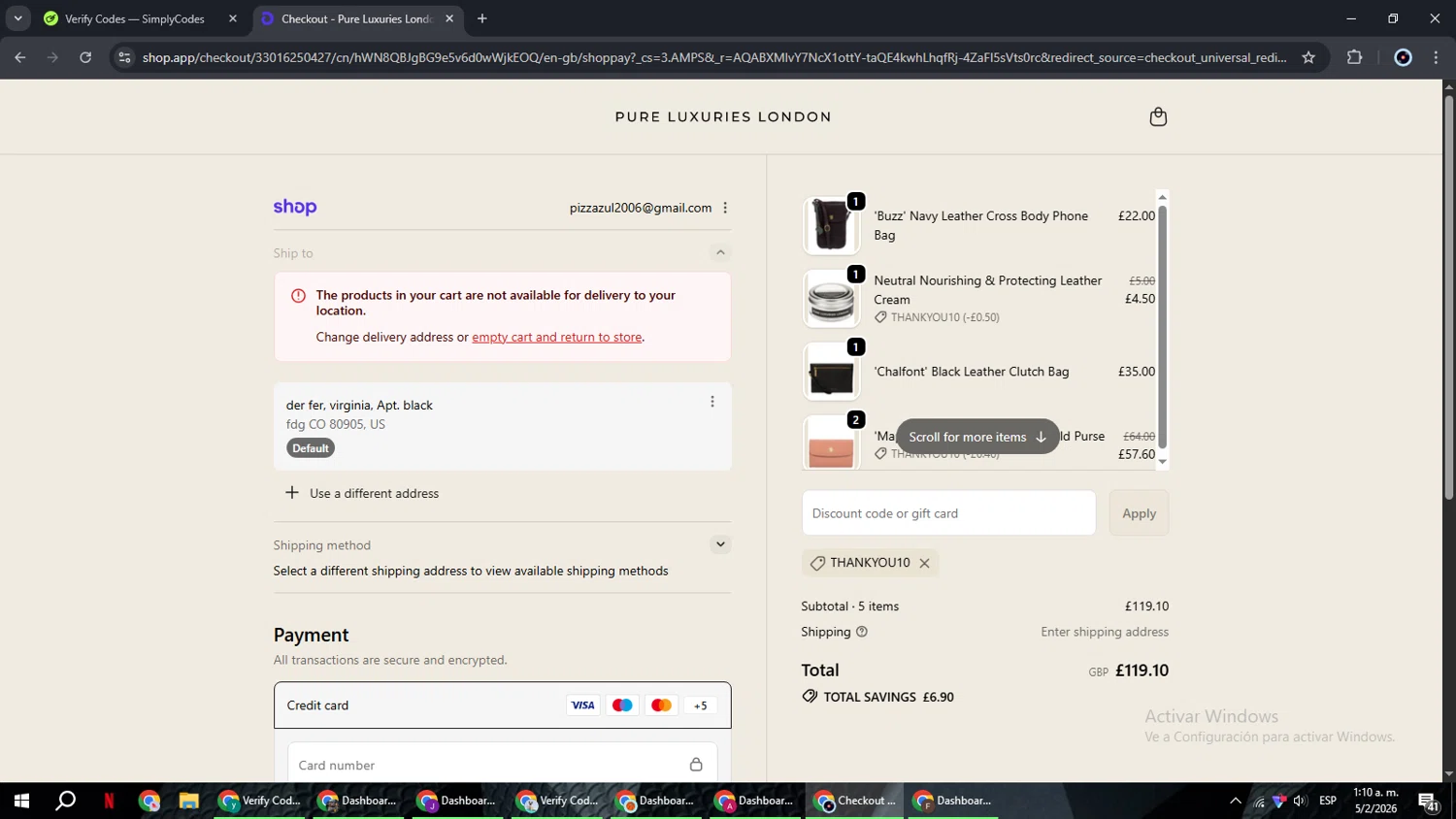Show hidden system tray icons
1456x819 pixels.
(1235, 801)
